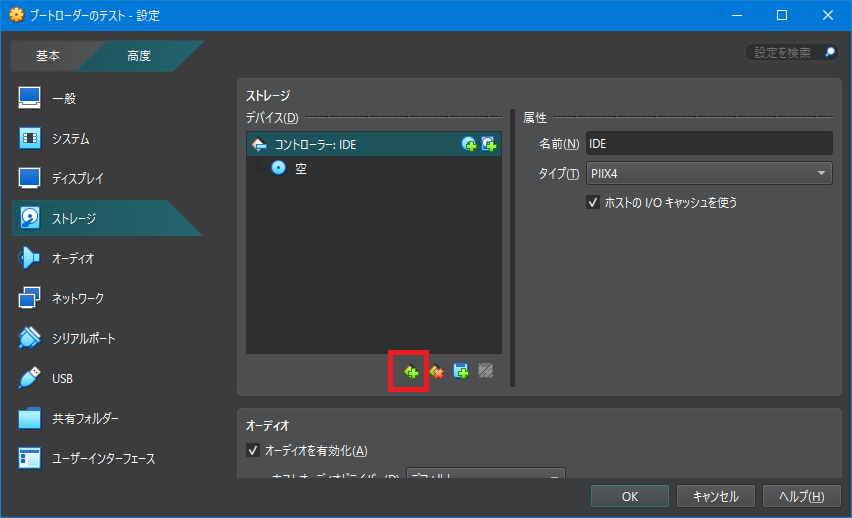
Task: Open the タイプ PIIX4 dropdown
Action: coord(709,173)
